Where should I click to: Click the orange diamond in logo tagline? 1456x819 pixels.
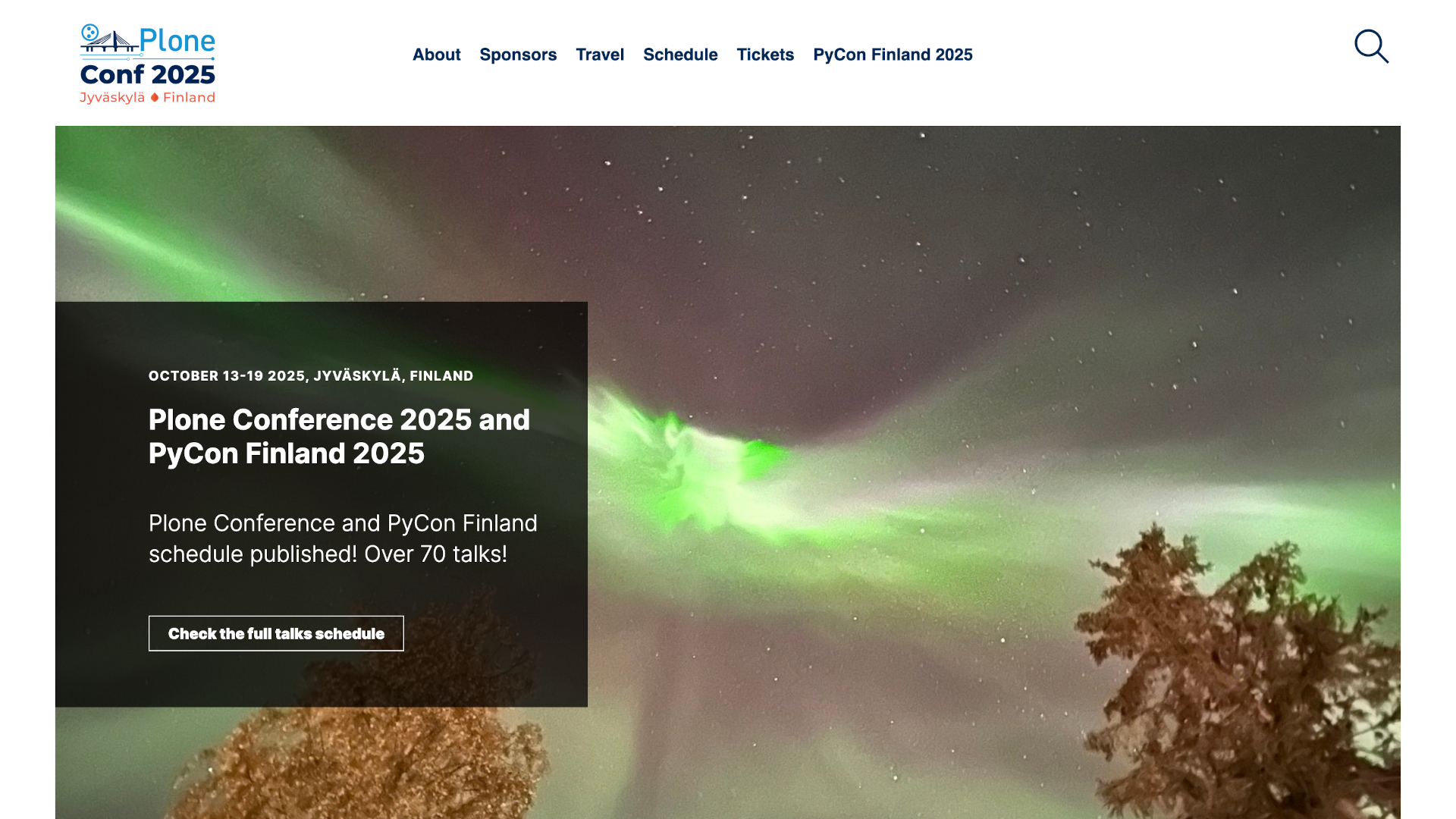pyautogui.click(x=155, y=97)
